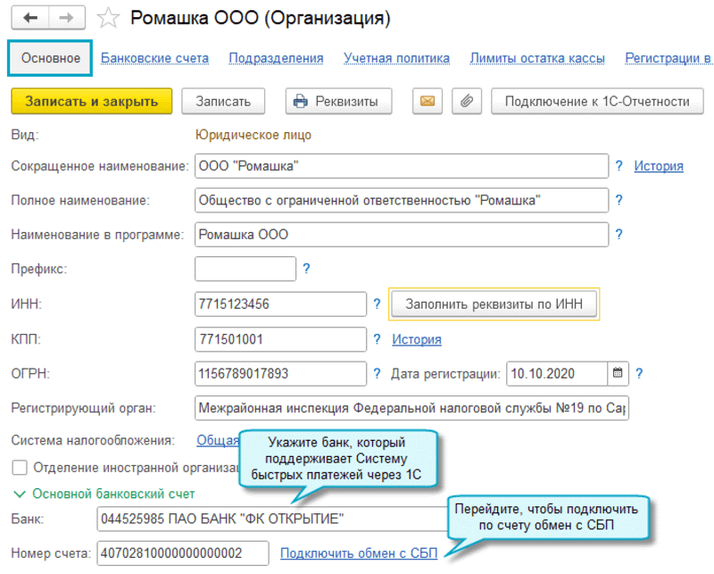Click the Полное наименование input field
Viewport: 714px width, 574px height.
(x=402, y=200)
